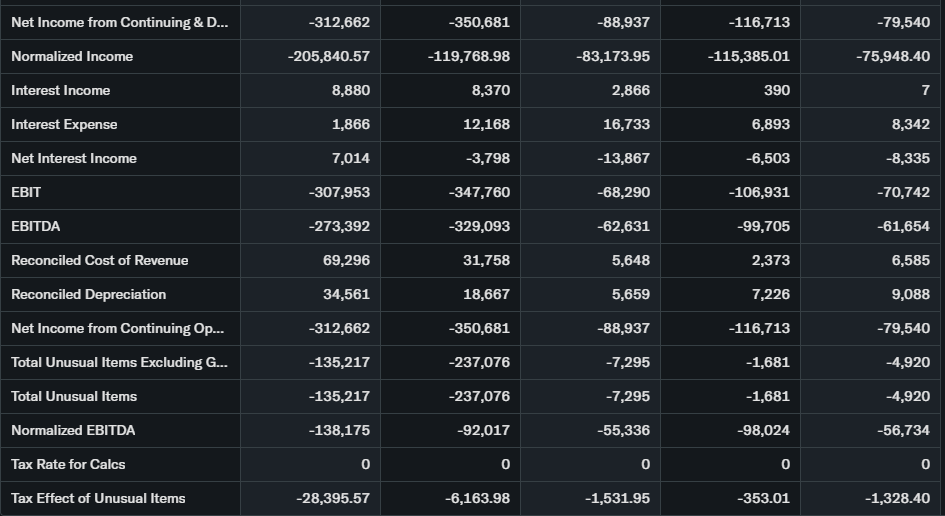Select the EBITDA row label
The height and width of the screenshot is (516, 945).
tap(35, 226)
